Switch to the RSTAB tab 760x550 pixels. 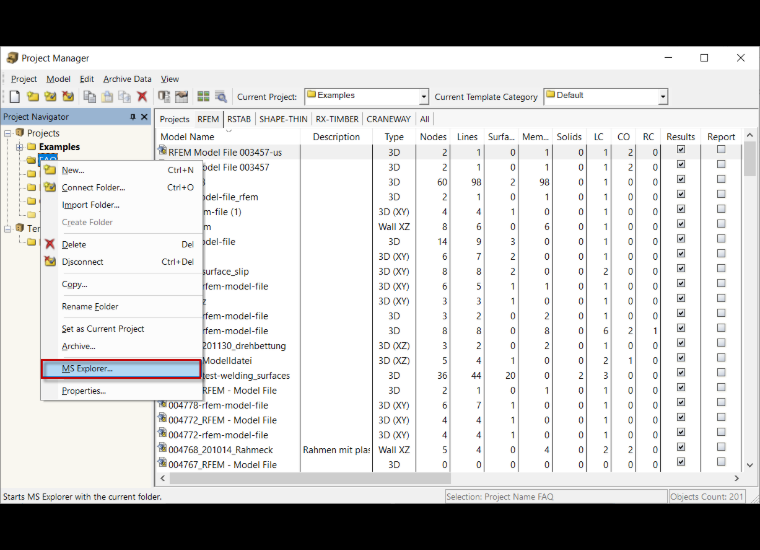click(239, 119)
